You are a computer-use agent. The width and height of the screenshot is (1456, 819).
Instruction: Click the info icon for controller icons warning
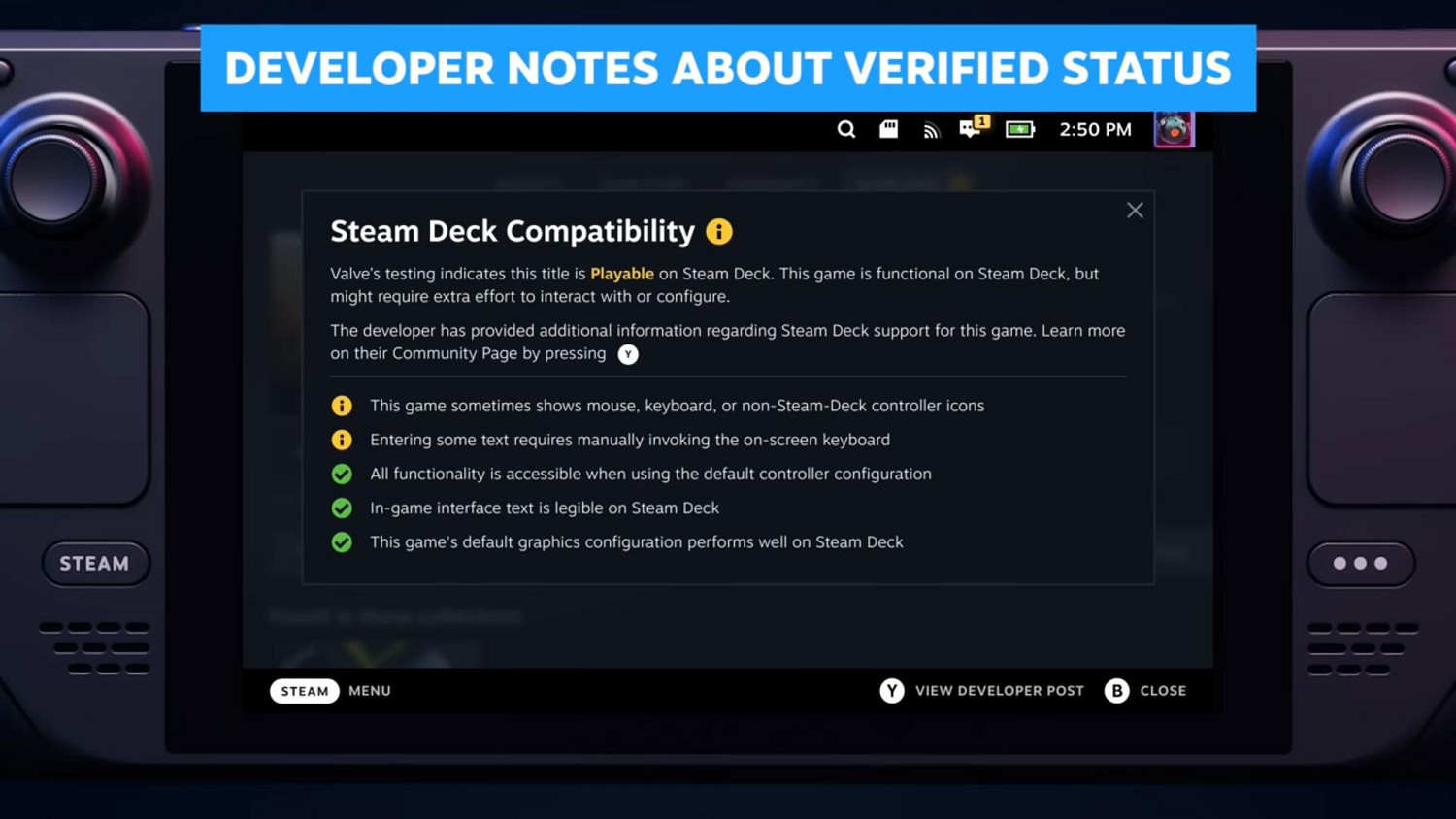click(x=342, y=406)
